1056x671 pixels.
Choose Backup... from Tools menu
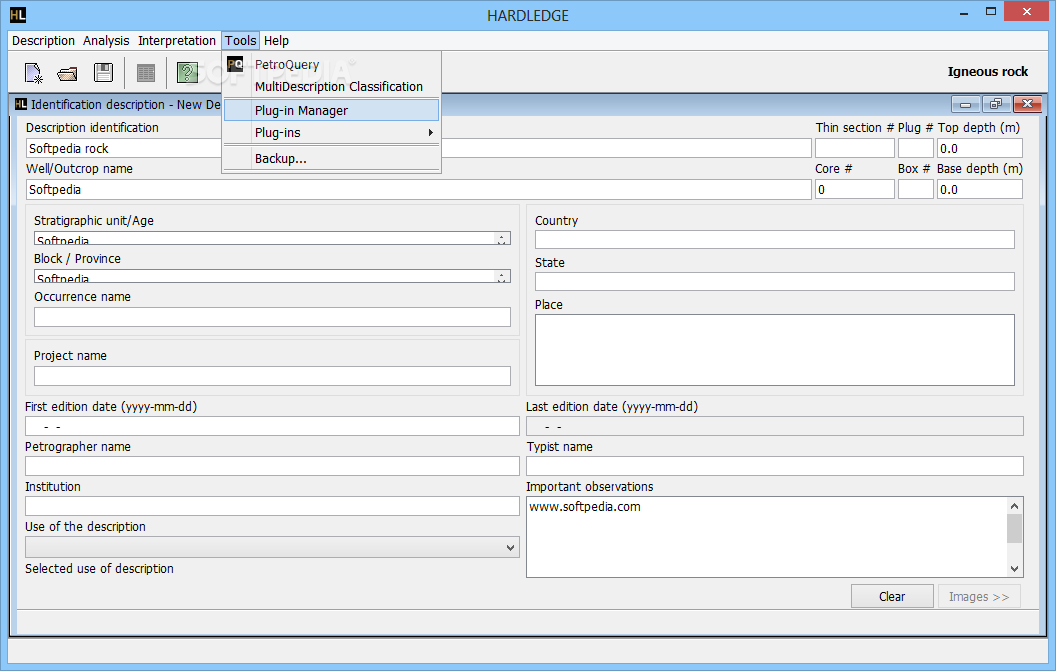(x=332, y=158)
